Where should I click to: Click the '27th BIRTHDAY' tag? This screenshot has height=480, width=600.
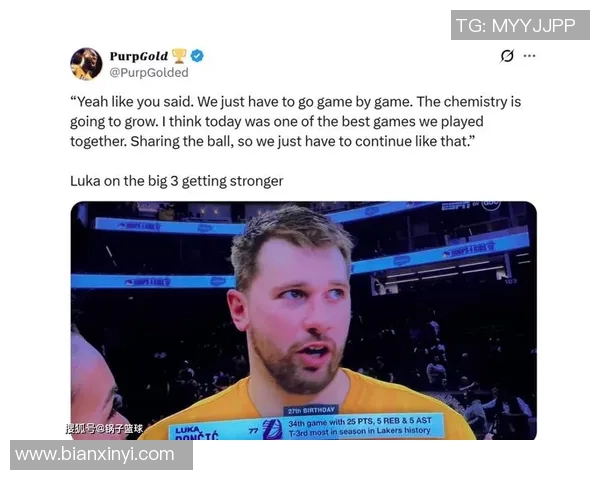pyautogui.click(x=311, y=410)
